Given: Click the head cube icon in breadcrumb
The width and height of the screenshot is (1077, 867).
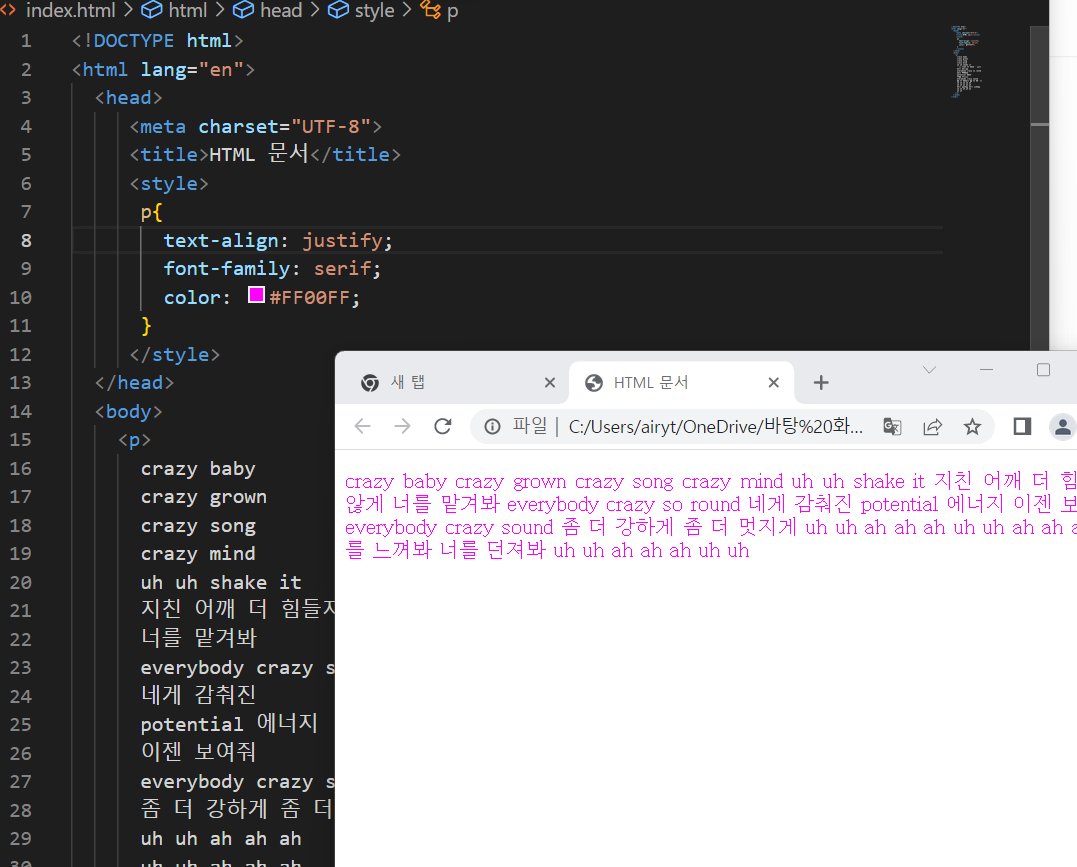Looking at the screenshot, I should pyautogui.click(x=243, y=10).
